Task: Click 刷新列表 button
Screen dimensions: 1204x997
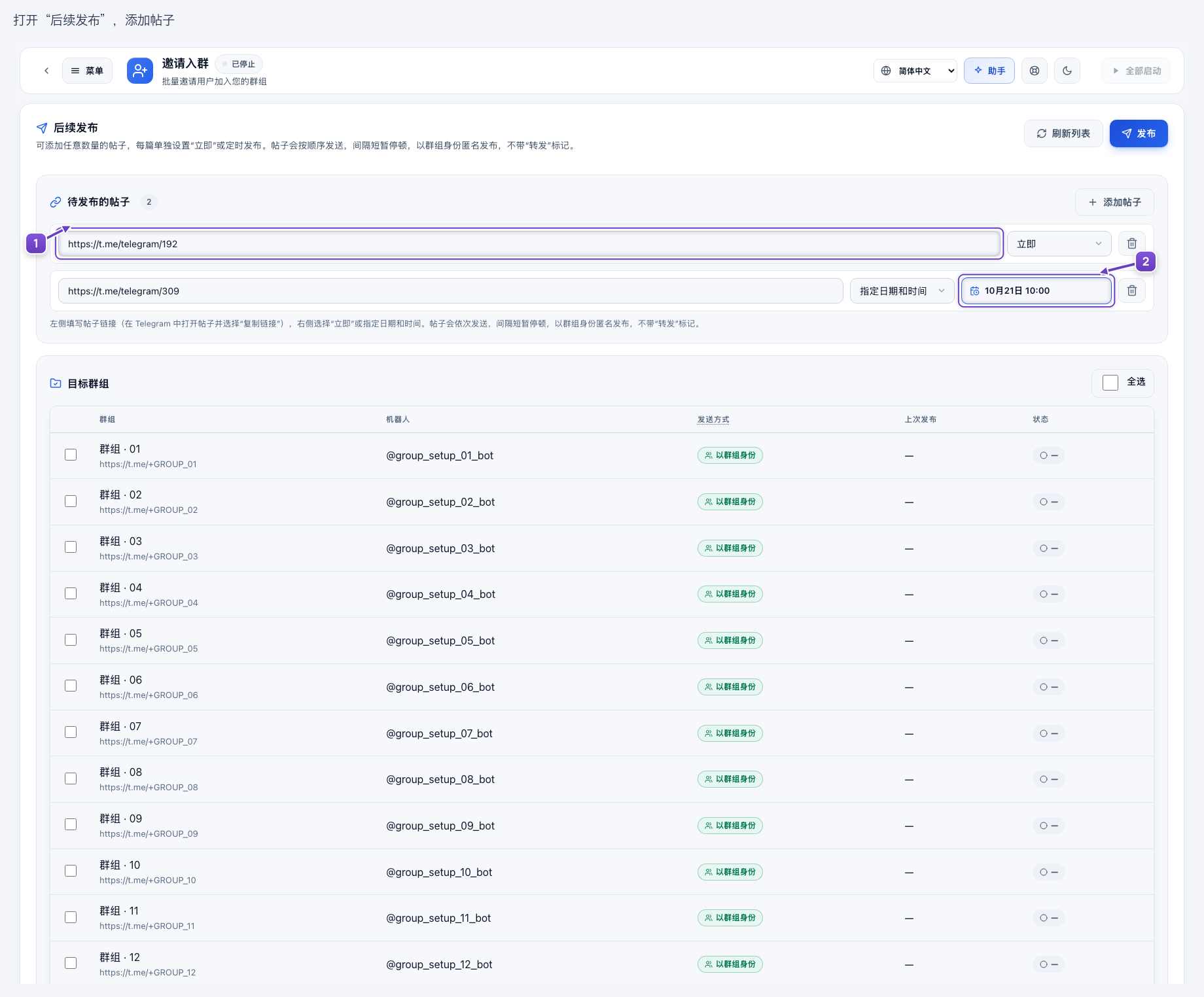Action: [1063, 133]
